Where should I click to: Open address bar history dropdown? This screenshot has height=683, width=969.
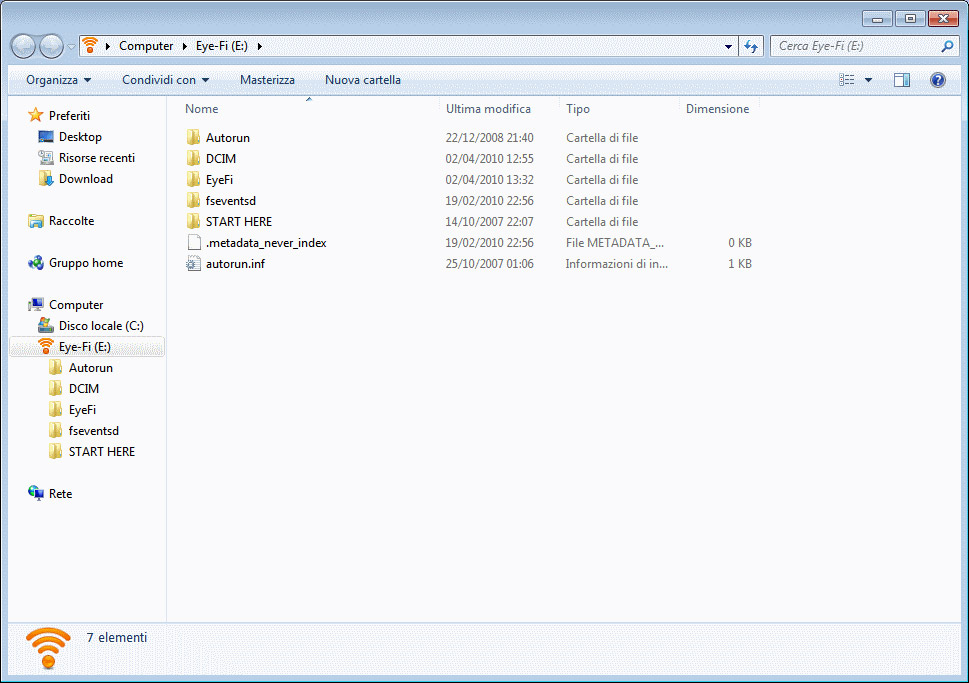coord(728,46)
